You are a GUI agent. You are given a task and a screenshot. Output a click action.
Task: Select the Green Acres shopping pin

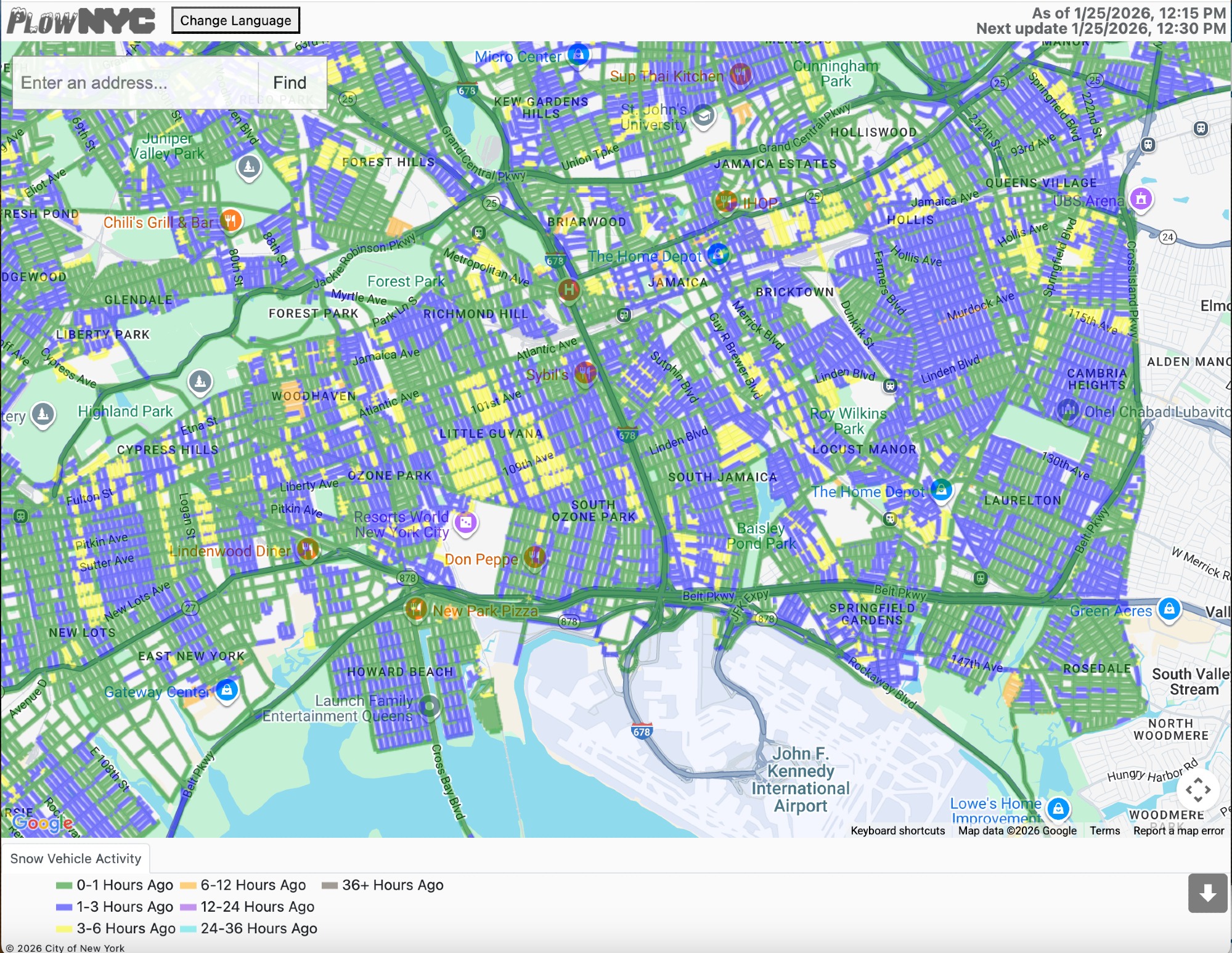pyautogui.click(x=1169, y=609)
